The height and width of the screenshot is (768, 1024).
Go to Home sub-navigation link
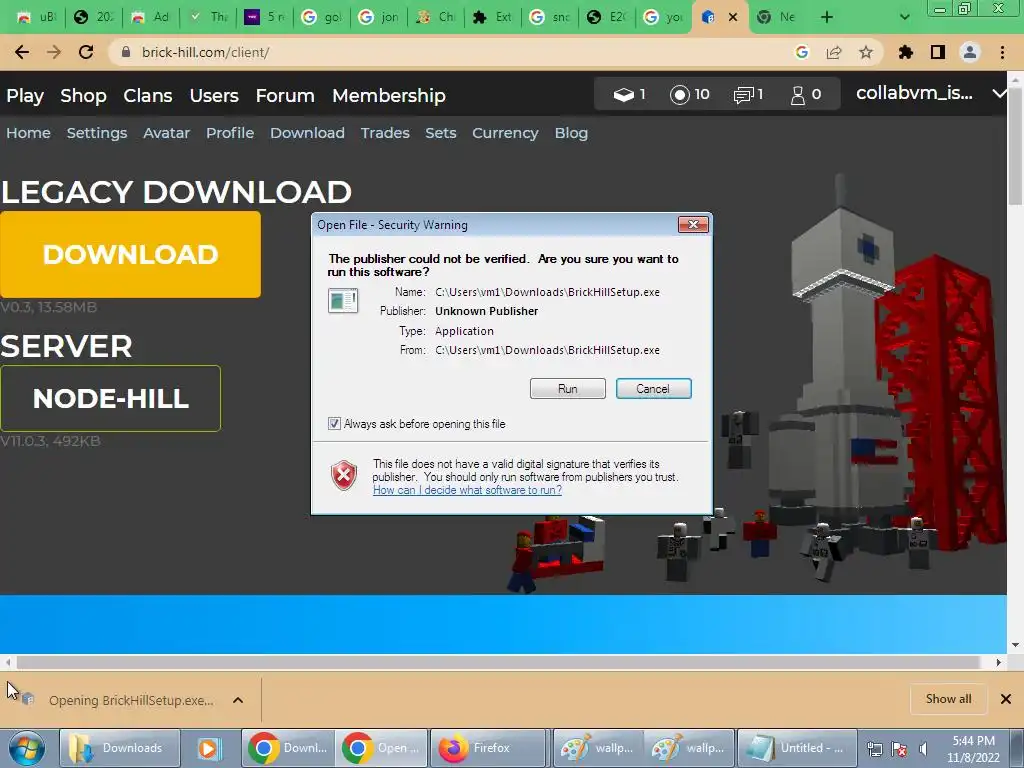pyautogui.click(x=28, y=133)
